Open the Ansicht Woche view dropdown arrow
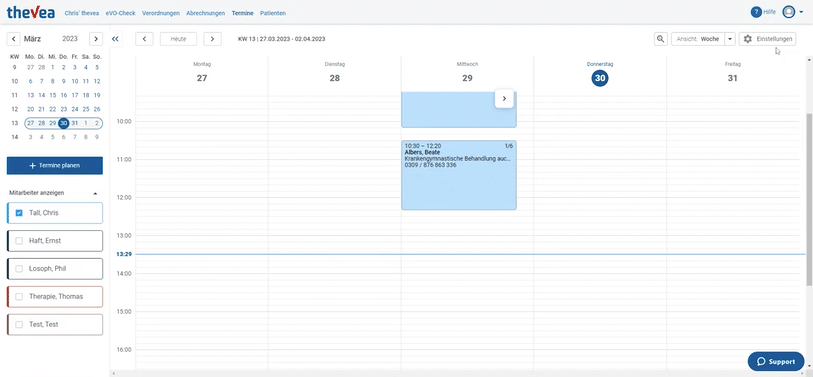 coord(730,39)
